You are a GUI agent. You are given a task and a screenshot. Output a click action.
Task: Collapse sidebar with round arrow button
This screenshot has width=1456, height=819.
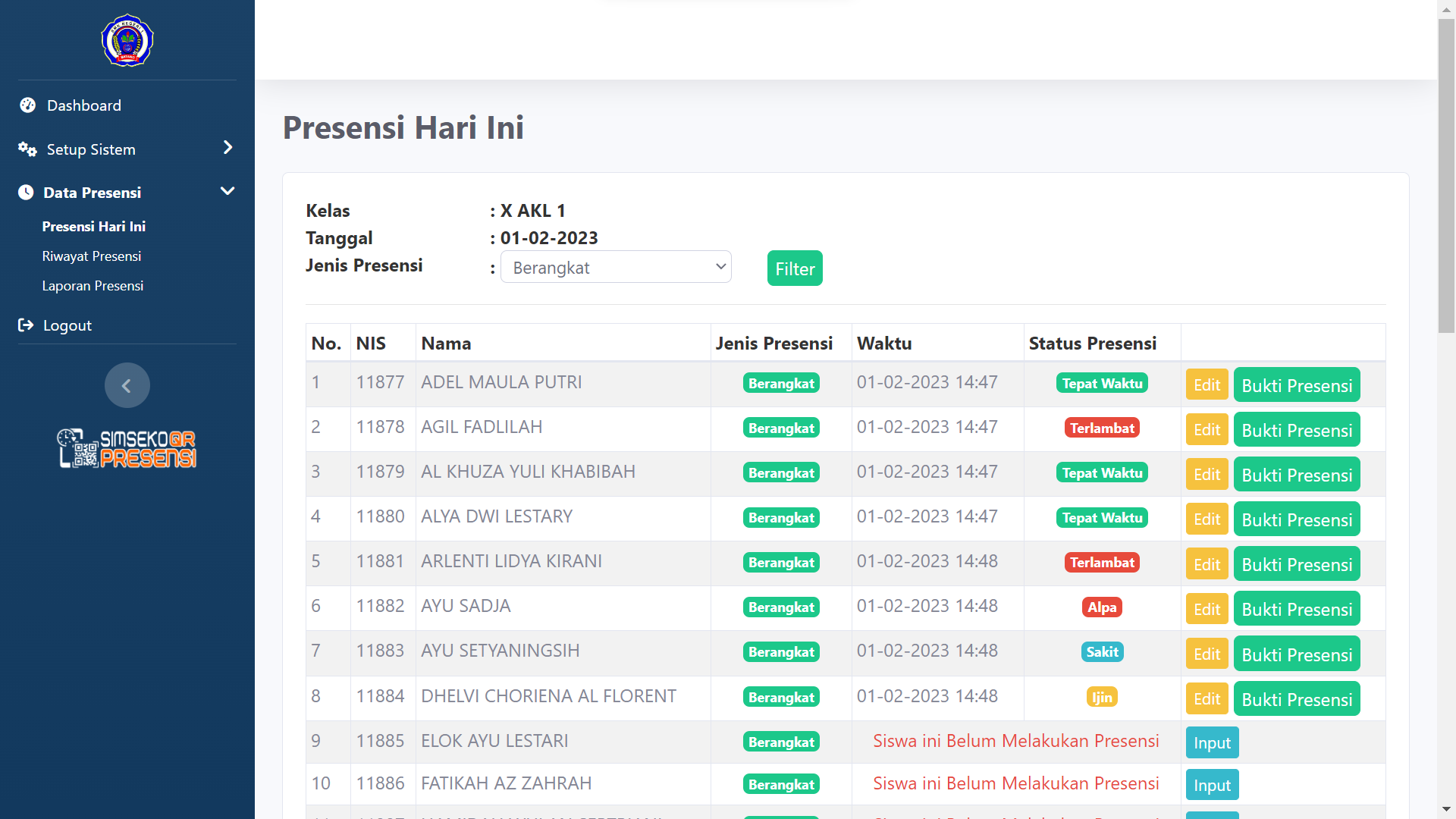pos(127,385)
